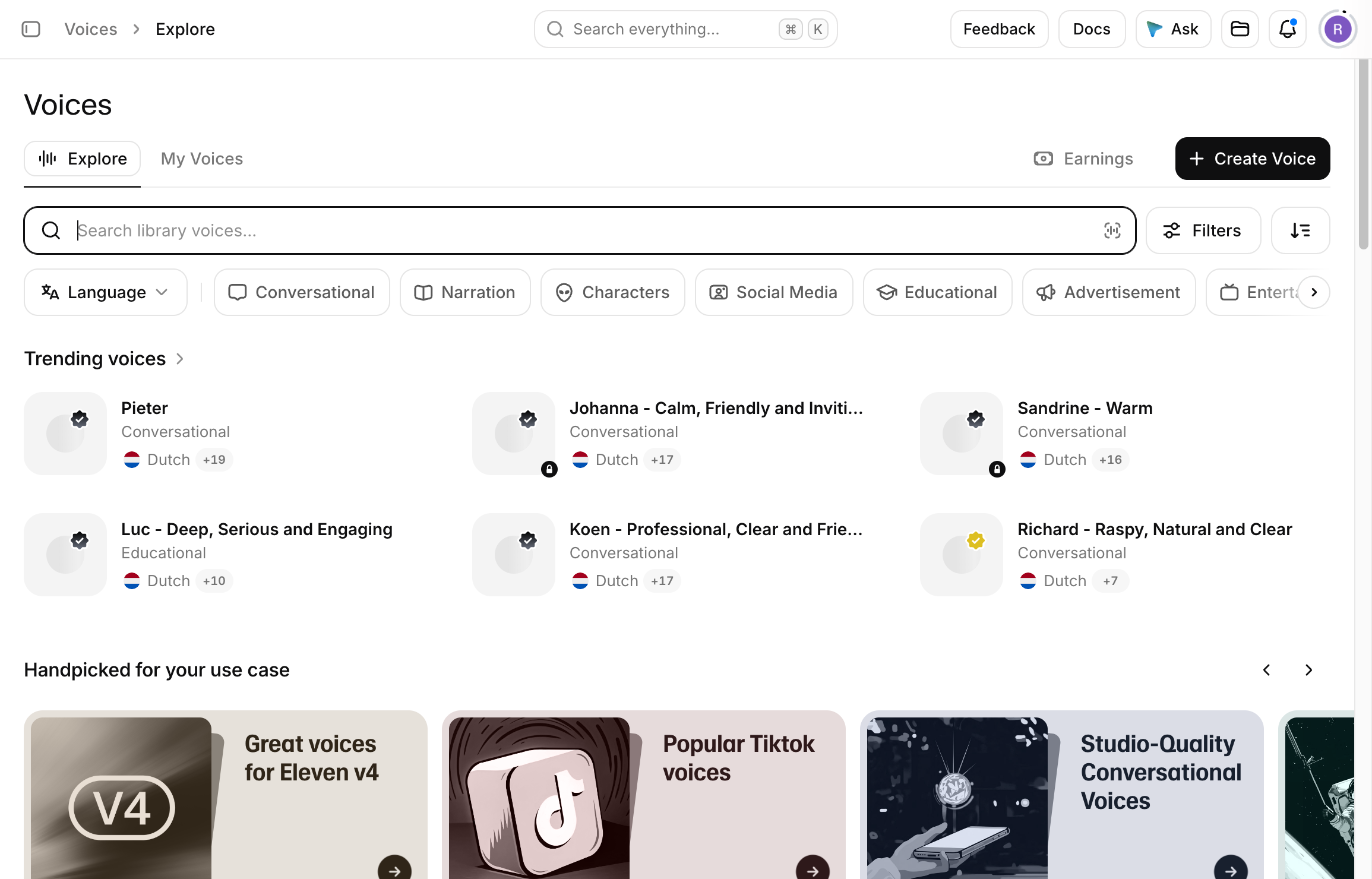Open the arrow on Great voices for Eleven v4
The width and height of the screenshot is (1372, 879).
click(x=395, y=870)
